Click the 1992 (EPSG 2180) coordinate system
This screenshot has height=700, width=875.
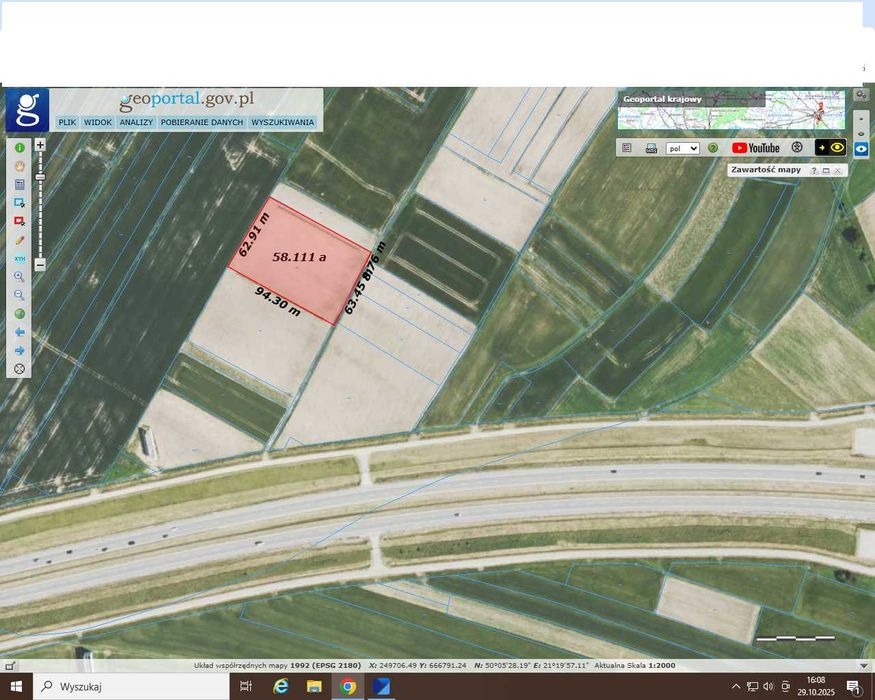[325, 665]
